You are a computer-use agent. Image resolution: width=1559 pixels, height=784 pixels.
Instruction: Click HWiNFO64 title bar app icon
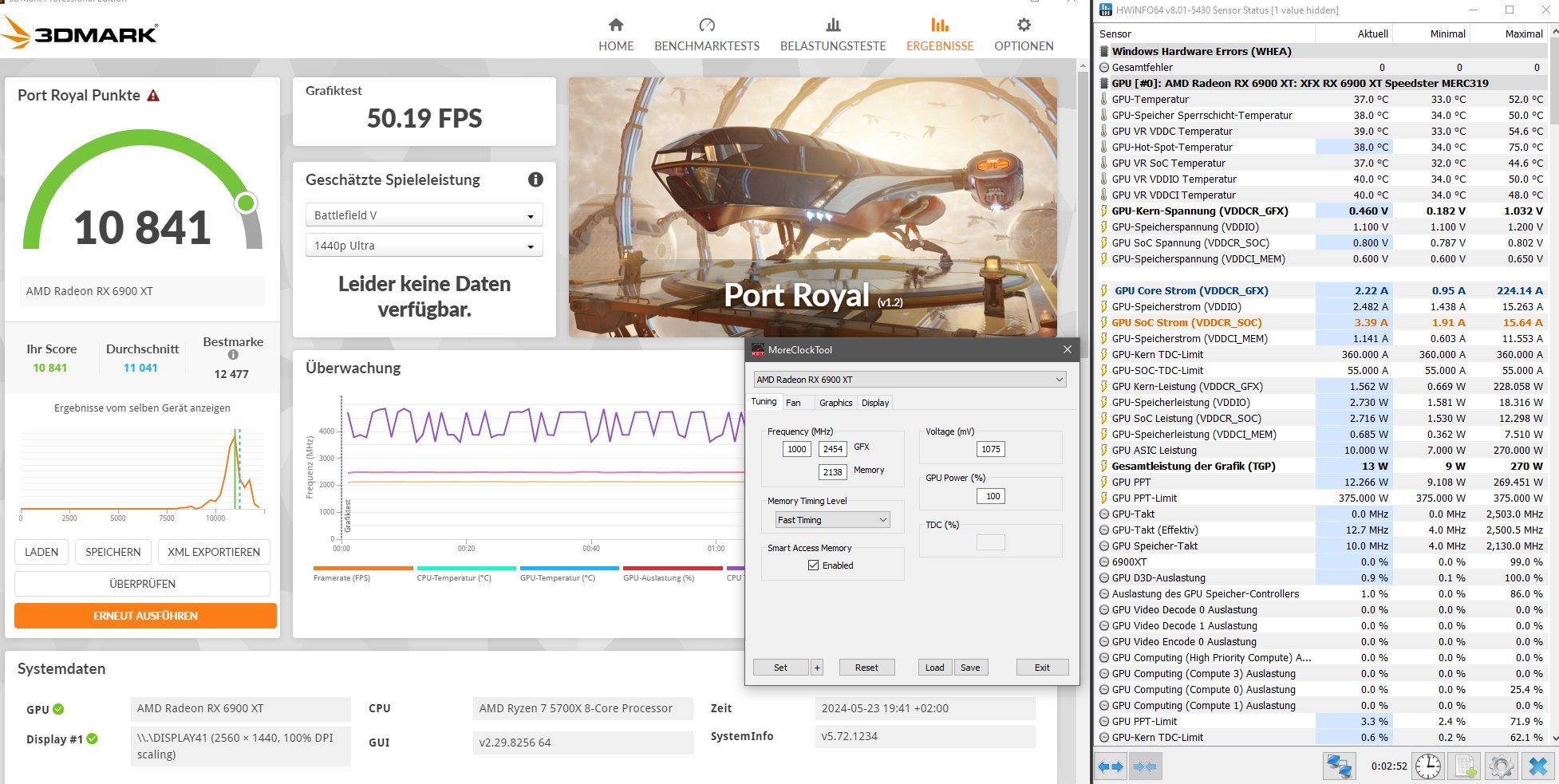[1105, 10]
